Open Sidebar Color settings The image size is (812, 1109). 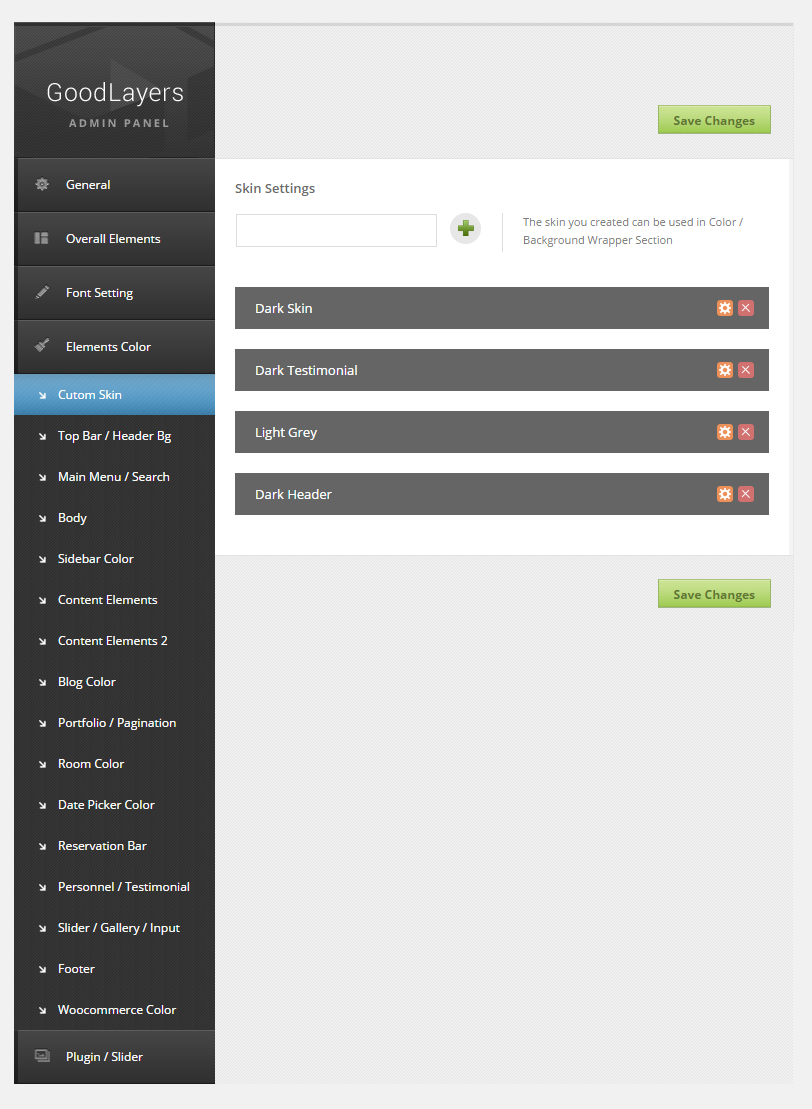pyautogui.click(x=115, y=559)
